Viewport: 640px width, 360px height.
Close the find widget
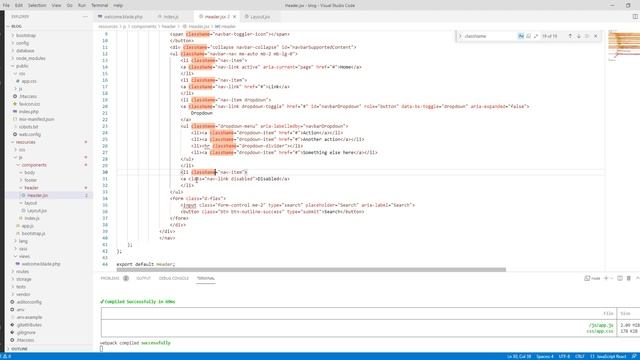[x=596, y=36]
